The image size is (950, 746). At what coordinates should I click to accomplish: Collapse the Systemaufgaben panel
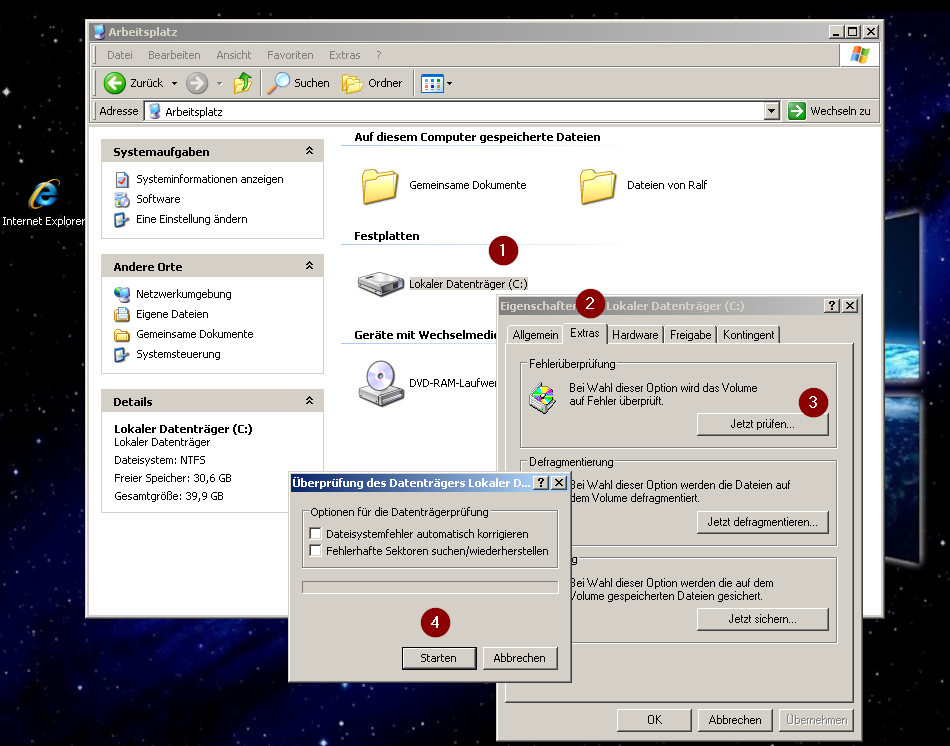[x=310, y=151]
